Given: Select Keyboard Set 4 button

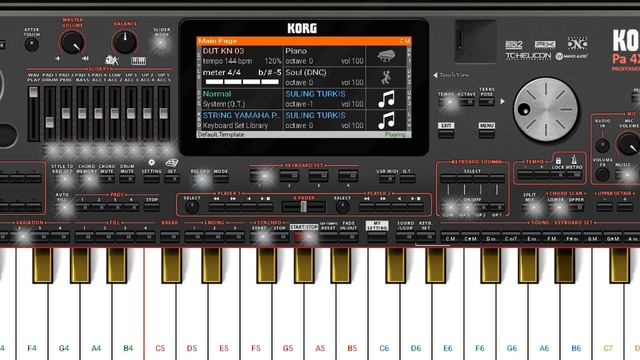Looking at the screenshot, I should 348,176.
